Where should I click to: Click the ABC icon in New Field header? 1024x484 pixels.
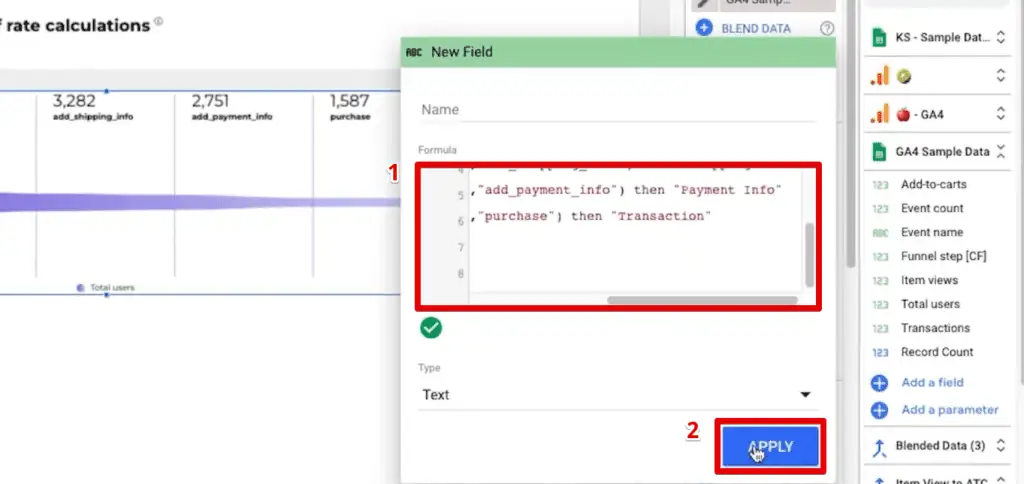coord(414,52)
